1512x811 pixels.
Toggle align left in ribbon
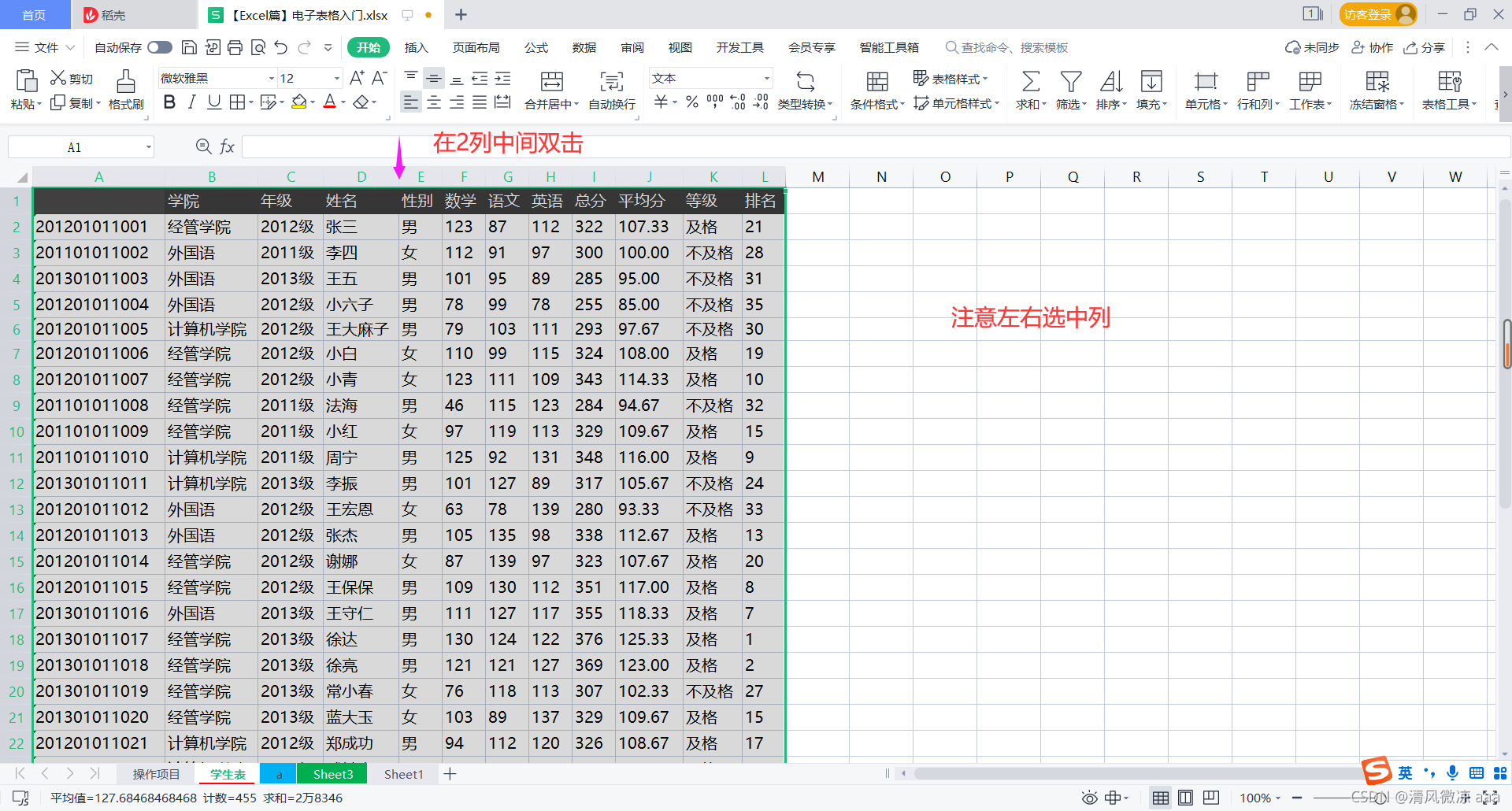pyautogui.click(x=410, y=102)
